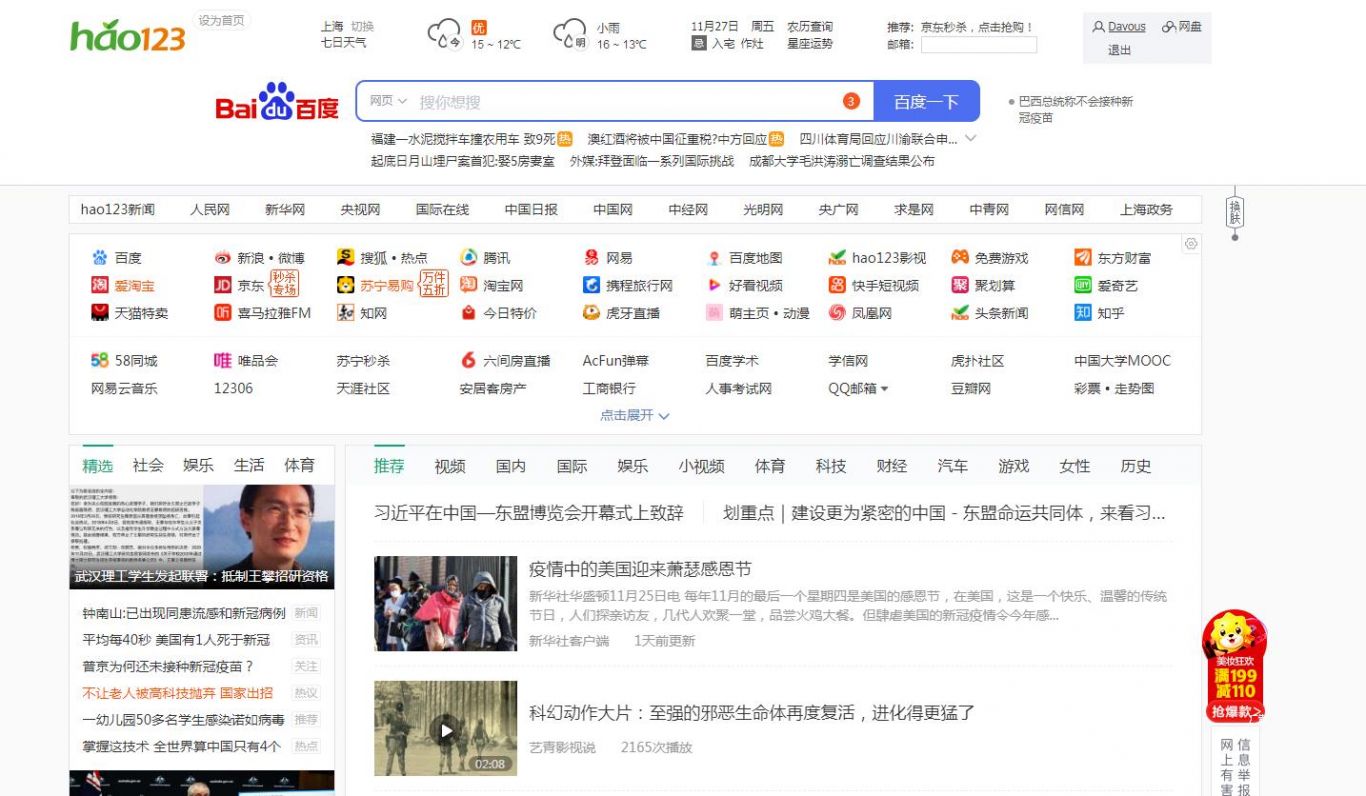Open the 知乎 icon link

pos(1083,313)
